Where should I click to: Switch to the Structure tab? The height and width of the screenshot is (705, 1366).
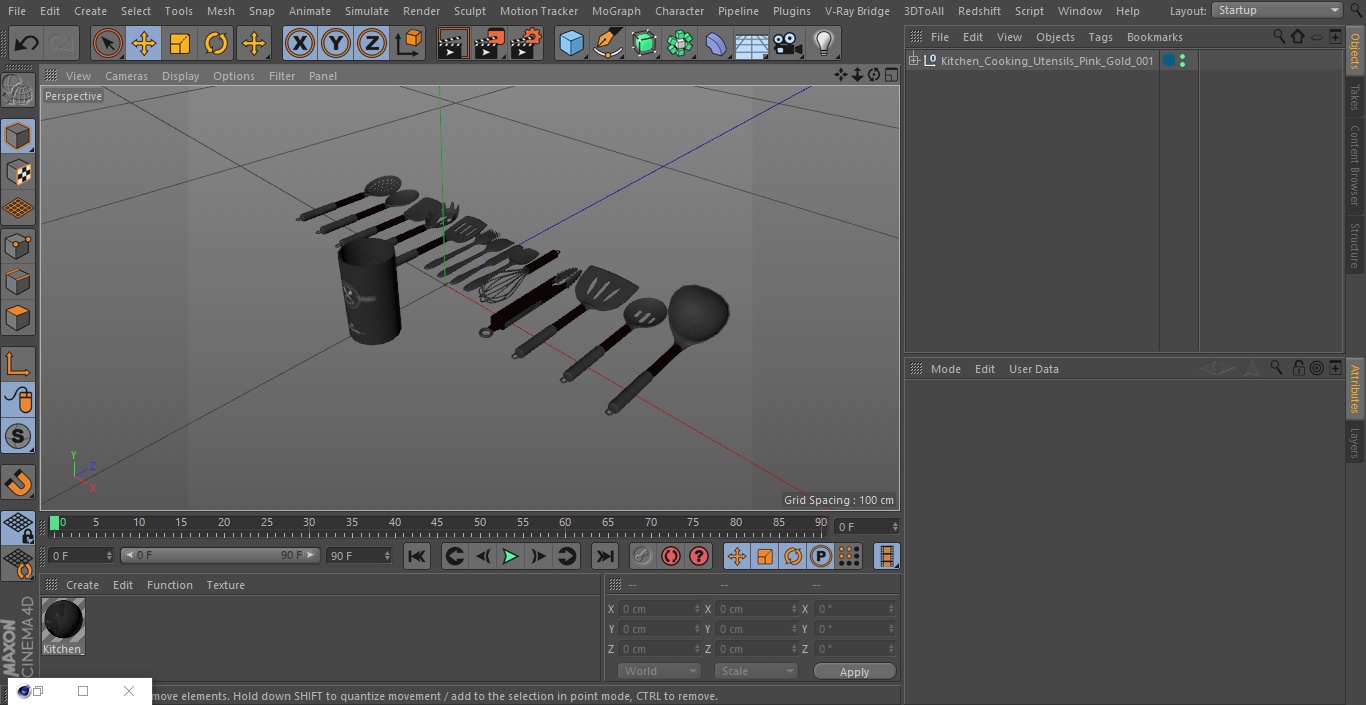pyautogui.click(x=1355, y=246)
